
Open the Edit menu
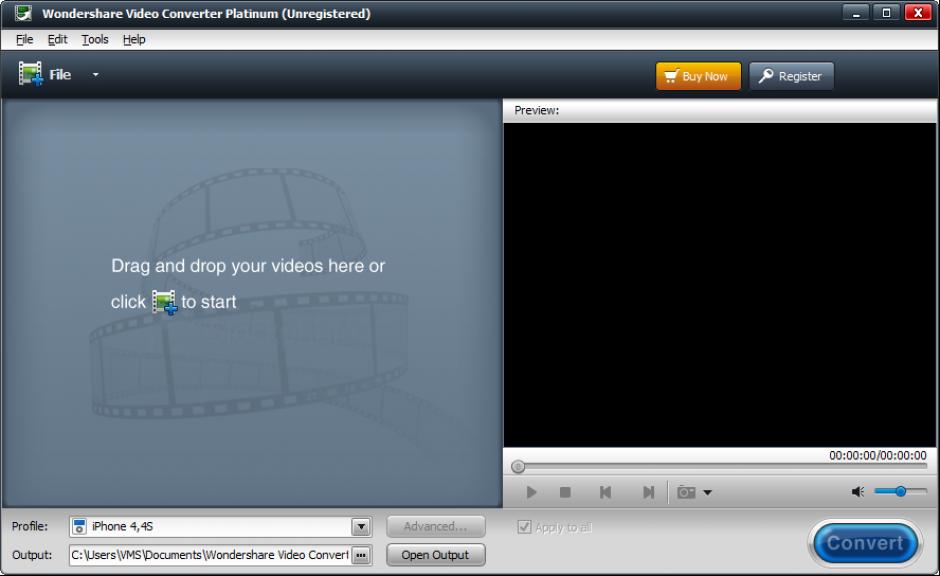pos(57,39)
